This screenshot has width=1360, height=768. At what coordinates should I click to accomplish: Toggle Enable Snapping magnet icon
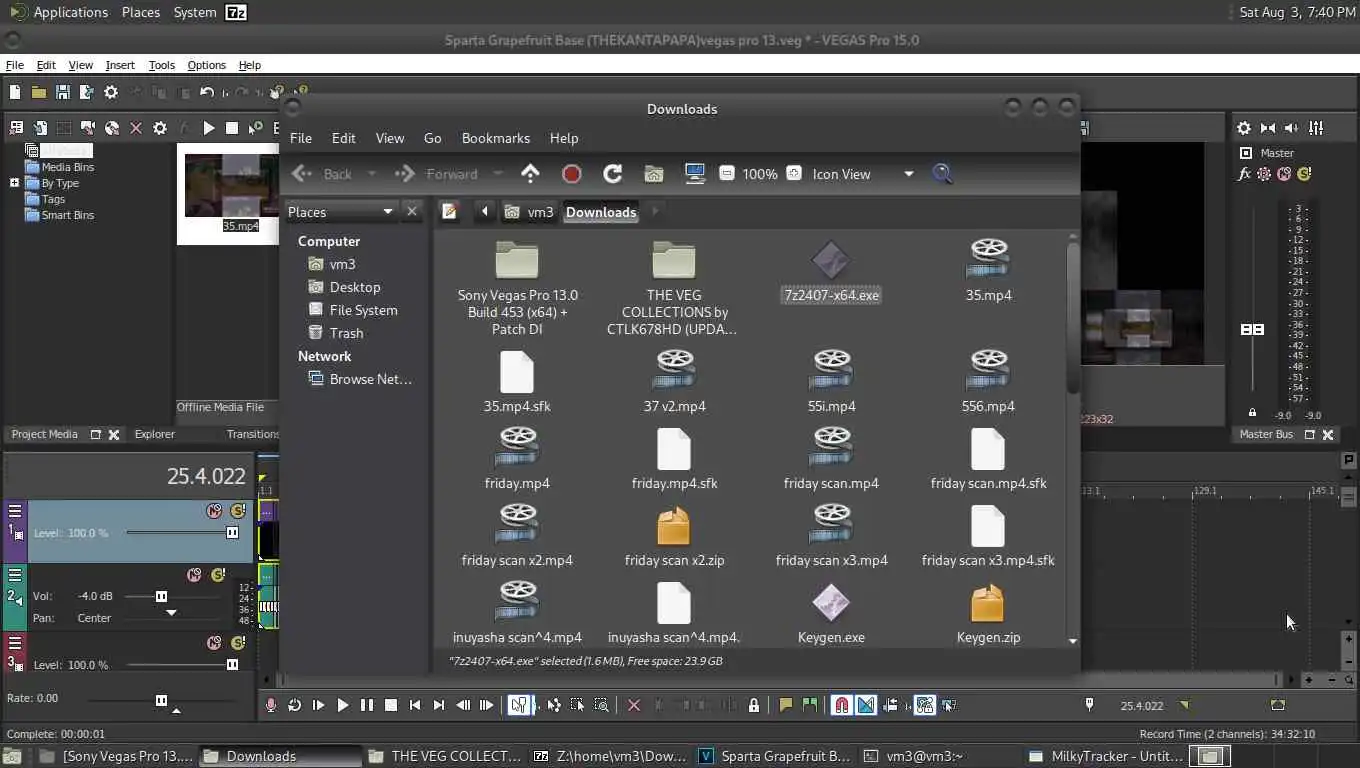(842, 705)
